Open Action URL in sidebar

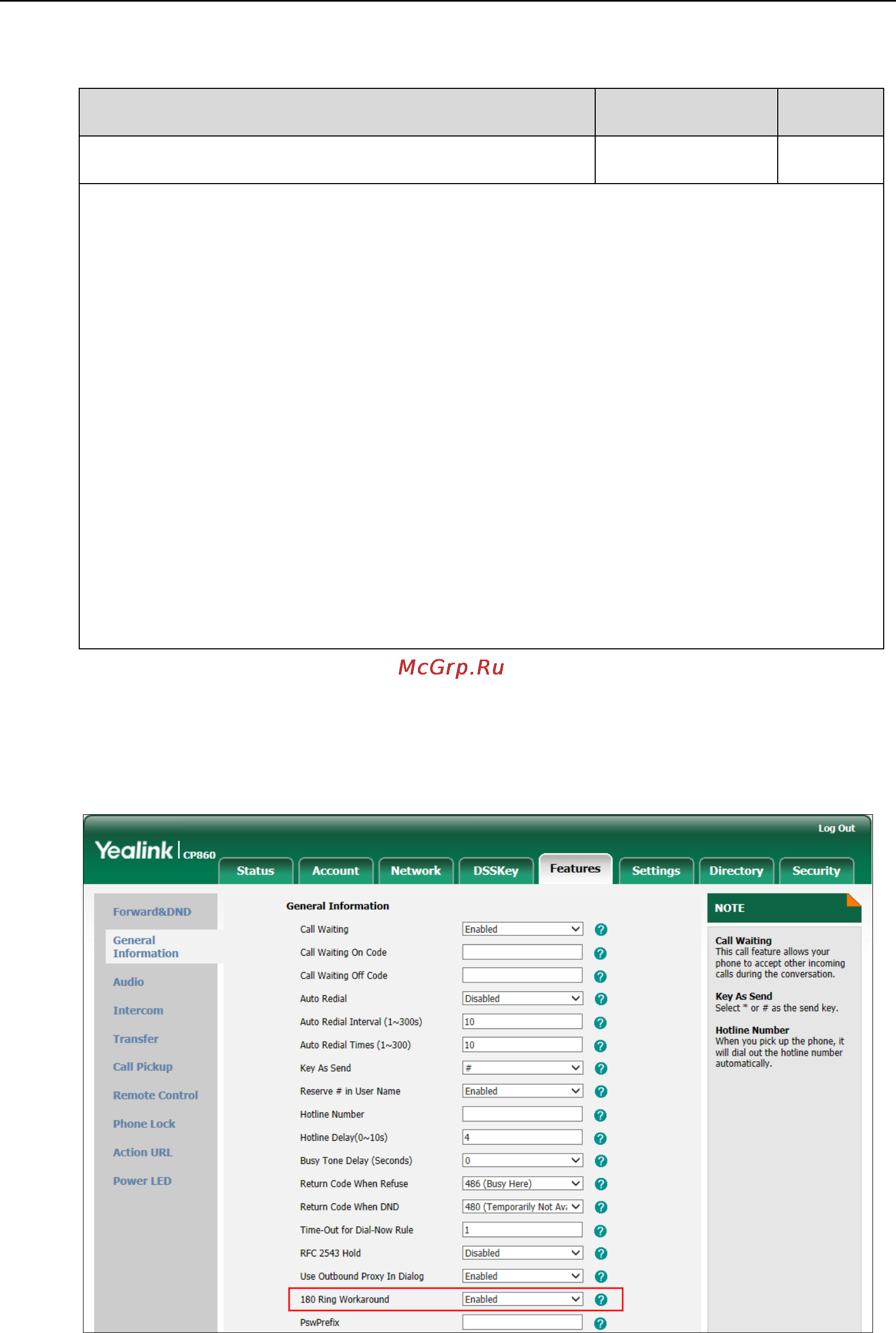click(143, 1153)
